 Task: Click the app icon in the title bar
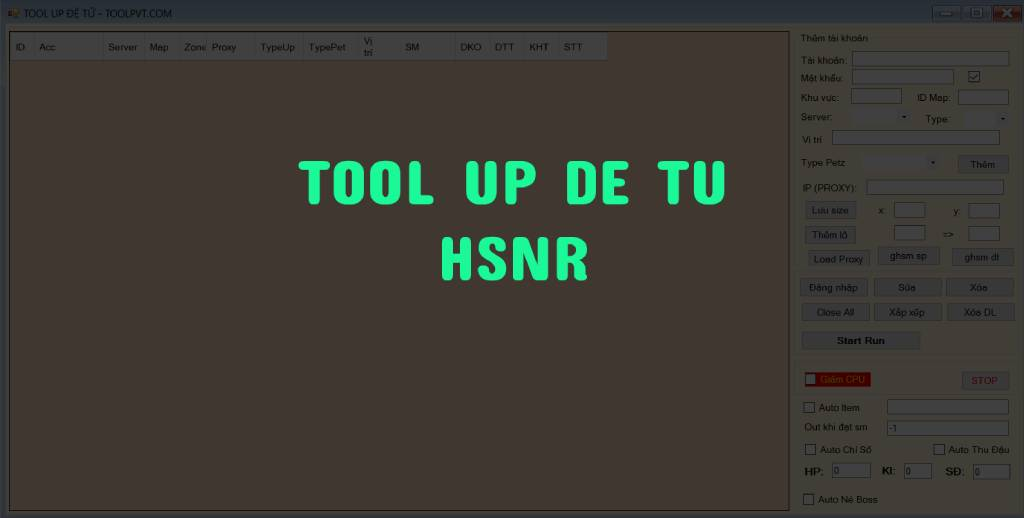13,13
